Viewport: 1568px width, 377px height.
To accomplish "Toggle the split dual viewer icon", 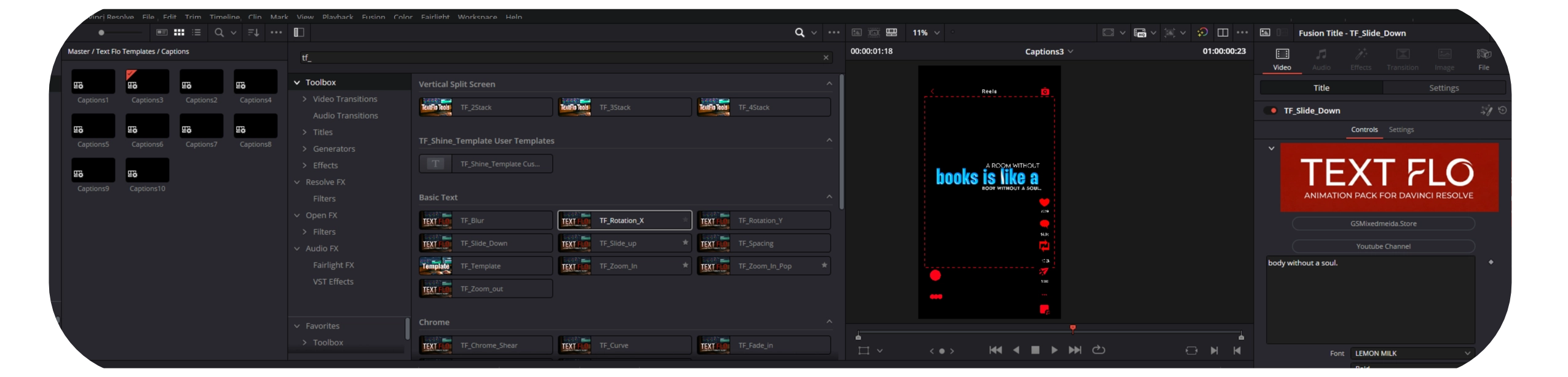I will pyautogui.click(x=1223, y=33).
